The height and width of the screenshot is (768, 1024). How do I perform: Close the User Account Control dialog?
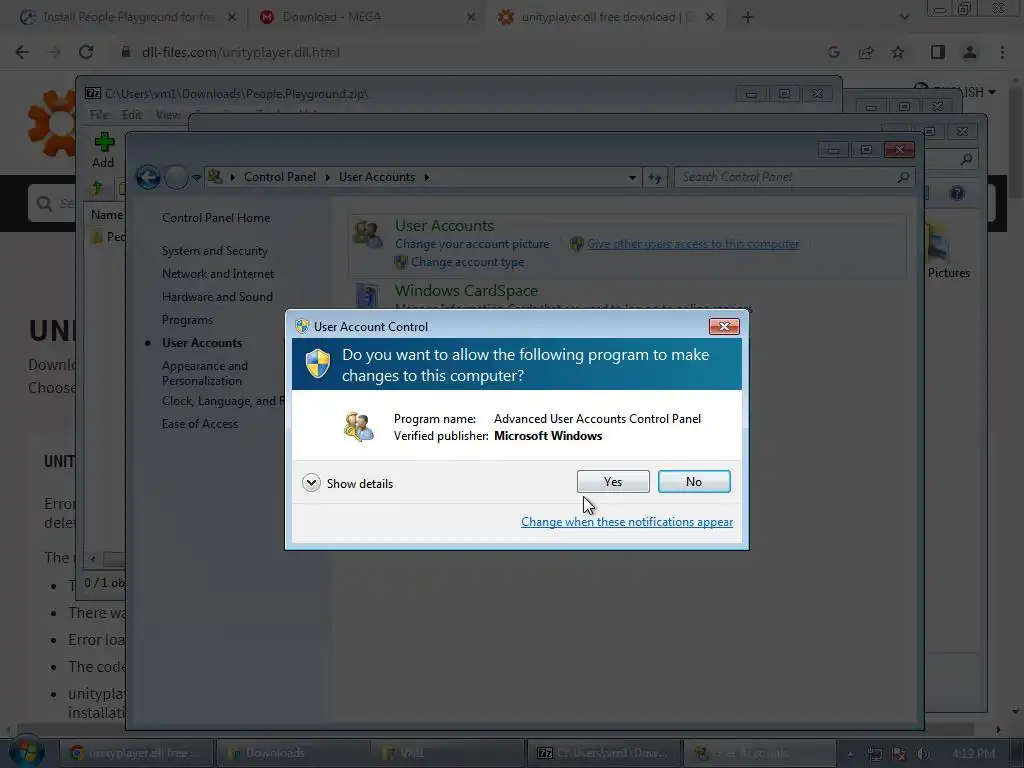[x=724, y=327]
